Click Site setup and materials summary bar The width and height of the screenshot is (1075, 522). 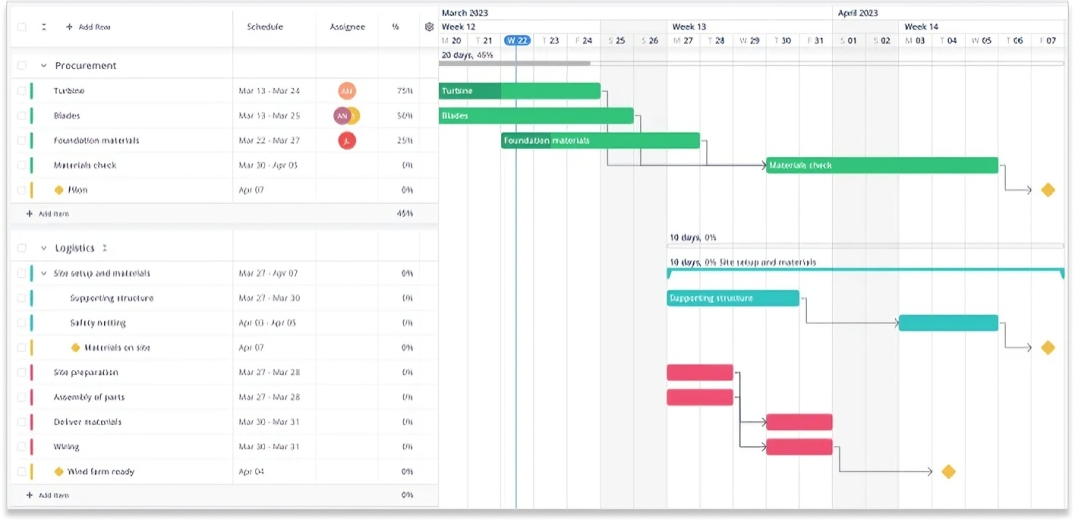pos(865,271)
